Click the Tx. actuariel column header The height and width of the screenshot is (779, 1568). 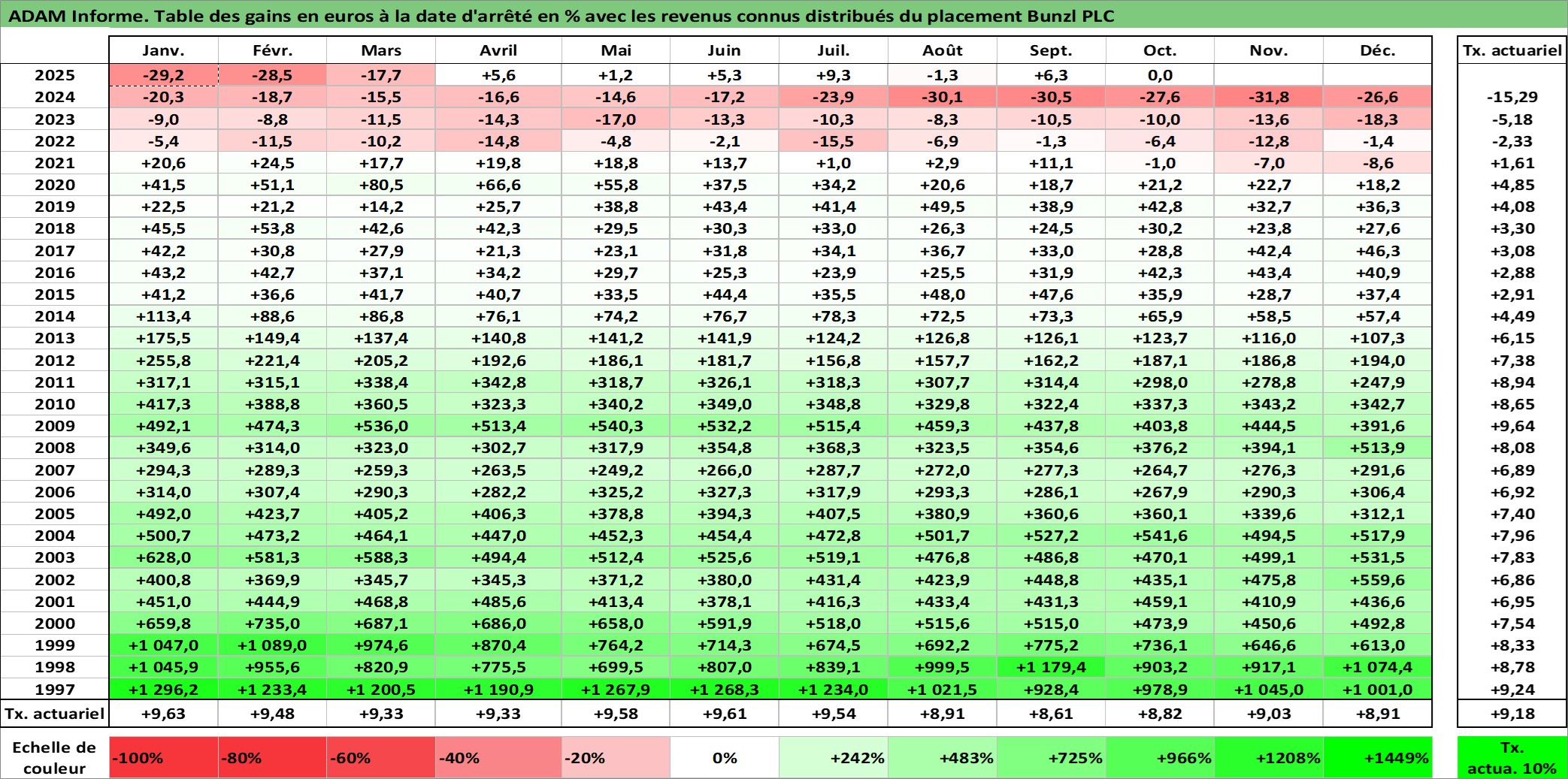[1512, 50]
